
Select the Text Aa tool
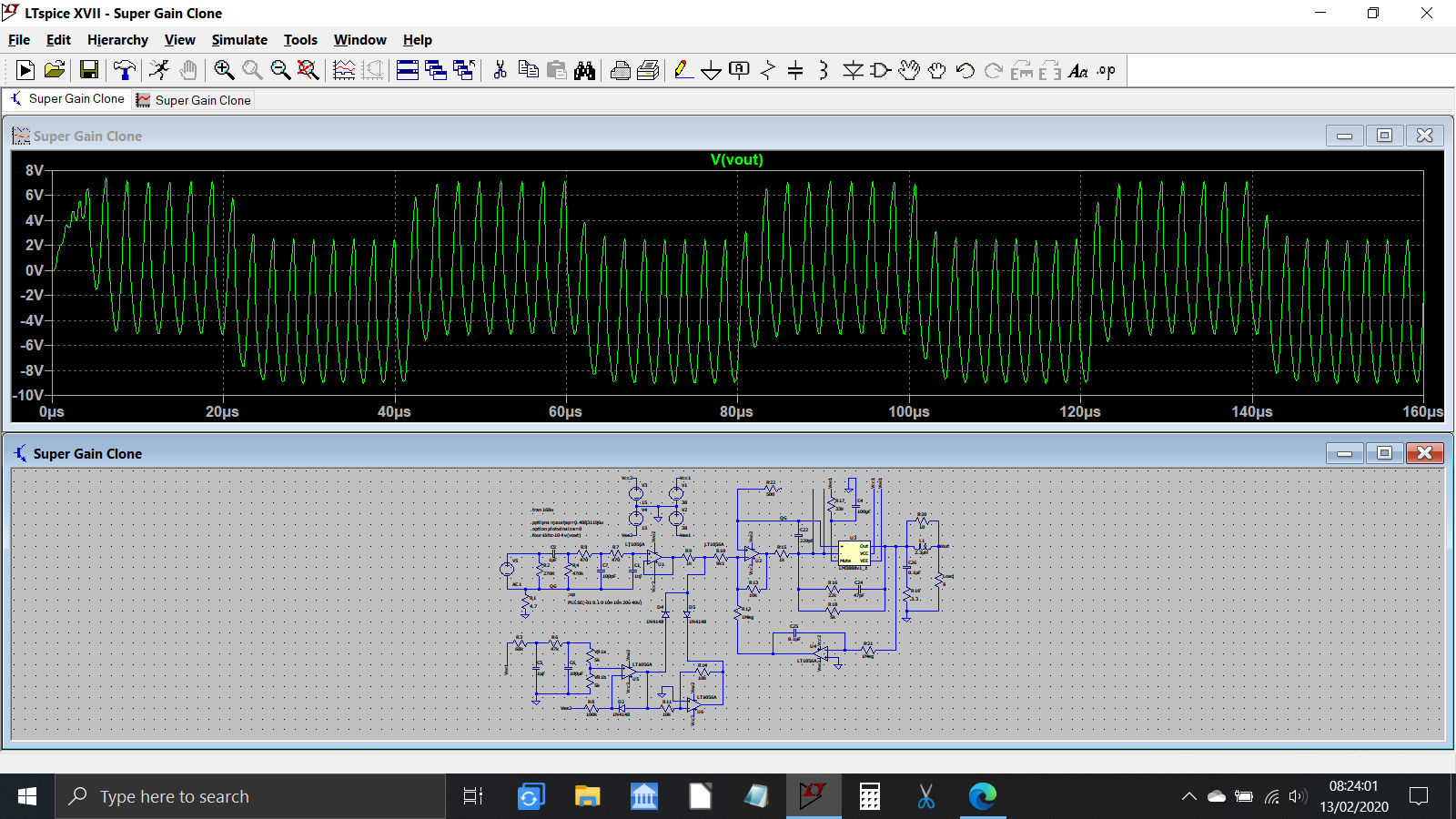coord(1078,70)
